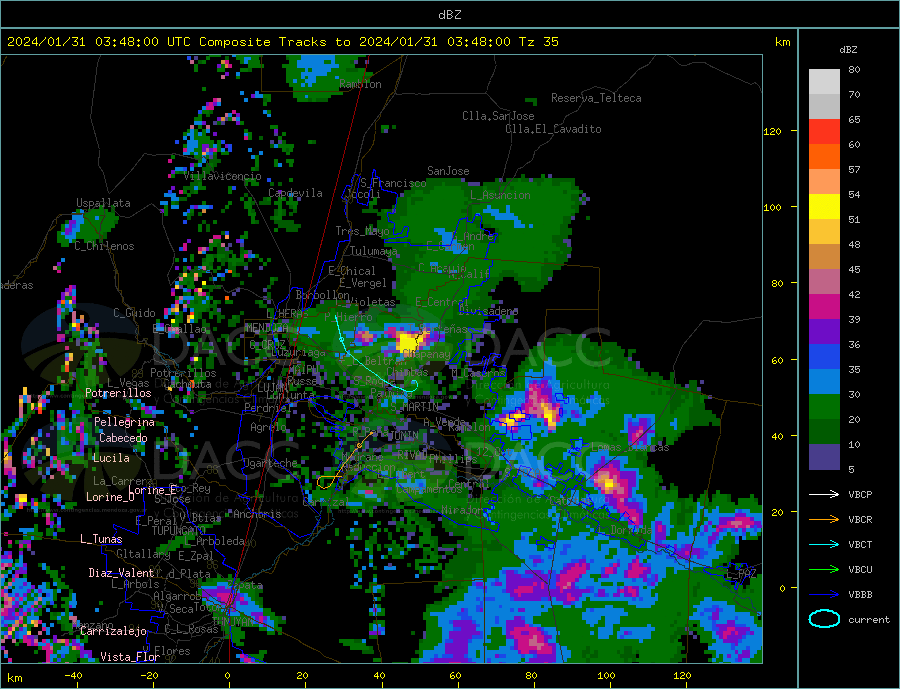Image resolution: width=900 pixels, height=689 pixels.
Task: Click the orange VBCR arrow in legend
Action: (824, 520)
